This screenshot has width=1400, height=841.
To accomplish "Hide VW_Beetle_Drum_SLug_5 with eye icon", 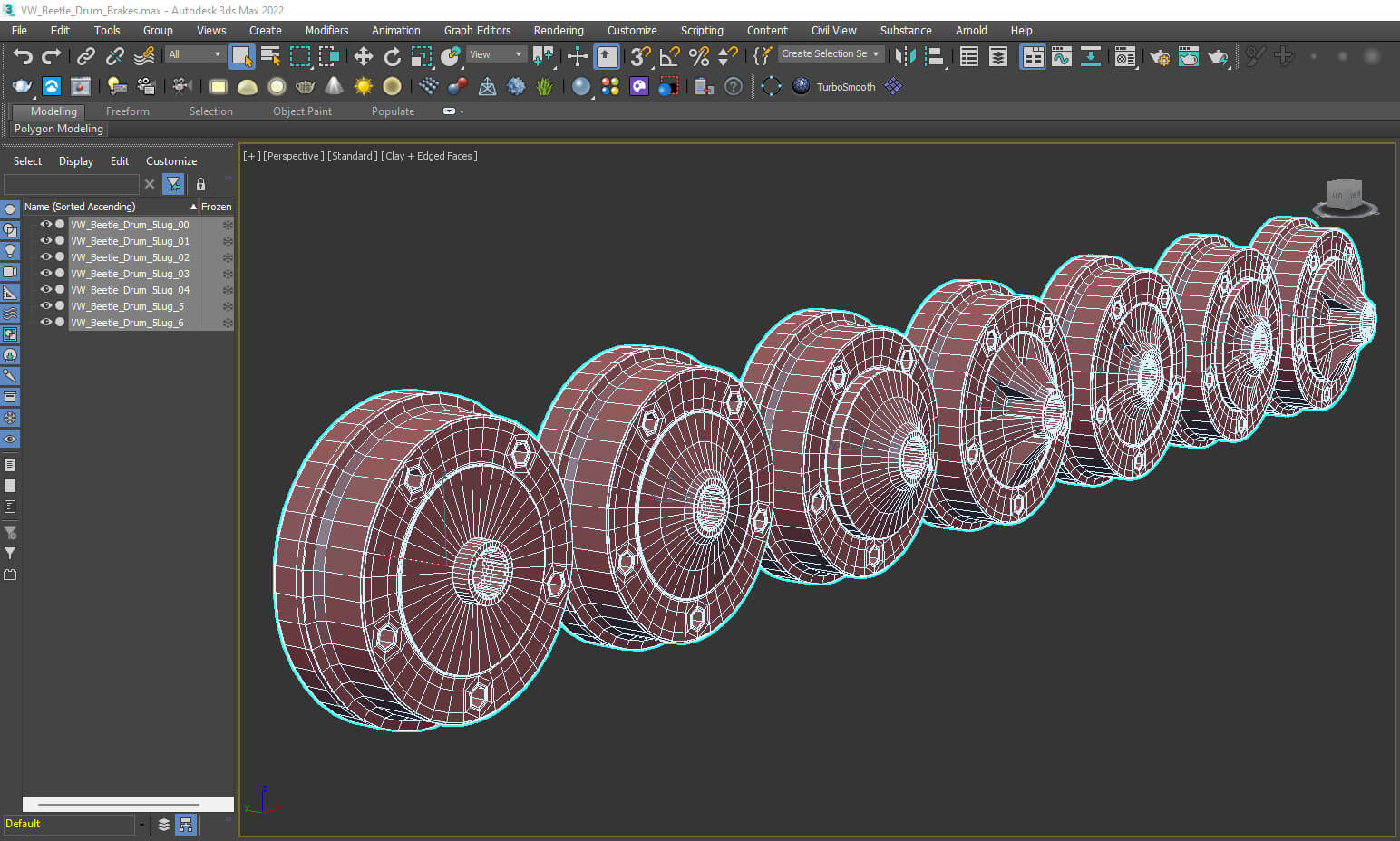I will point(45,306).
